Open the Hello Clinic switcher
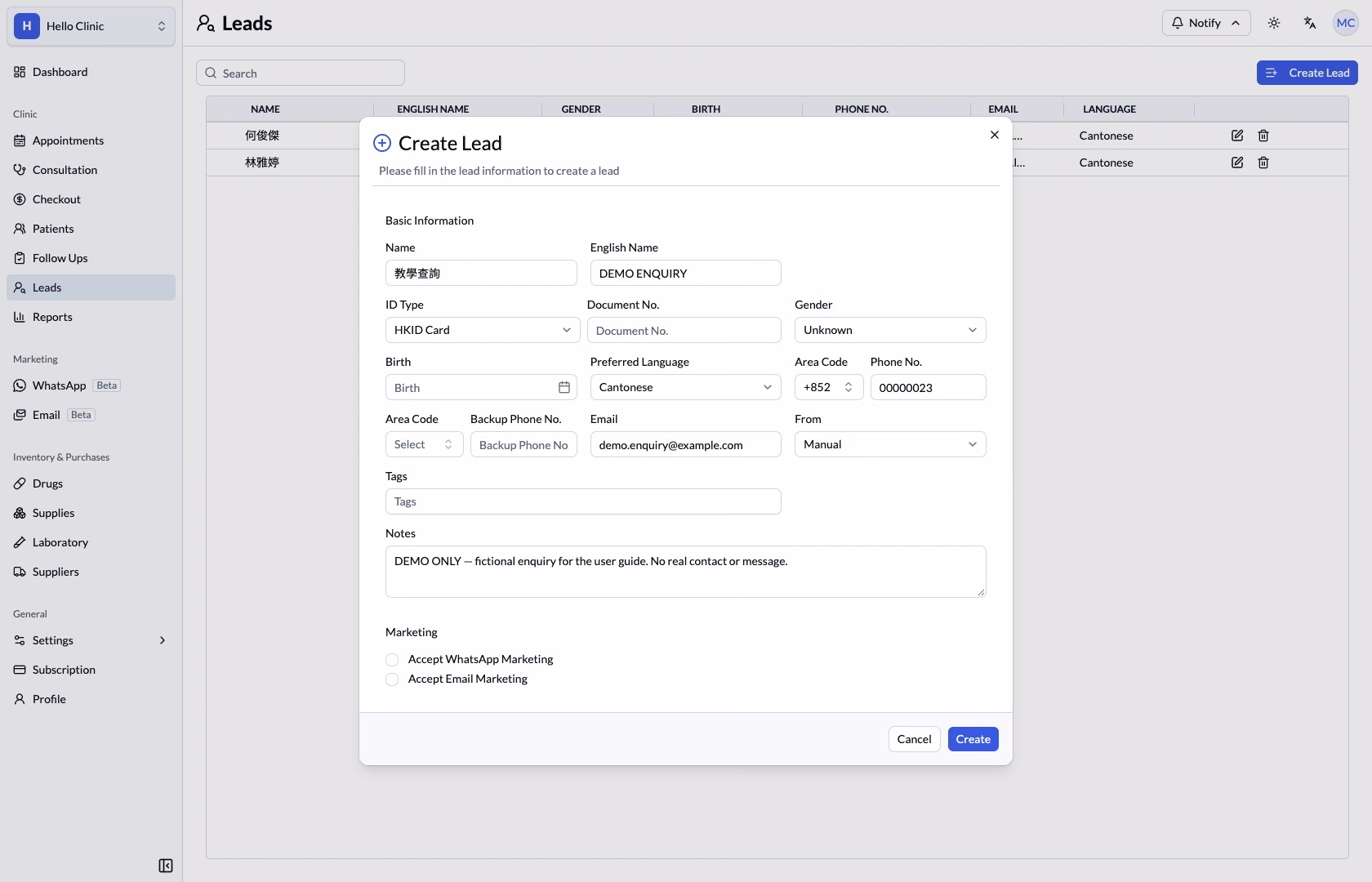 click(x=91, y=26)
